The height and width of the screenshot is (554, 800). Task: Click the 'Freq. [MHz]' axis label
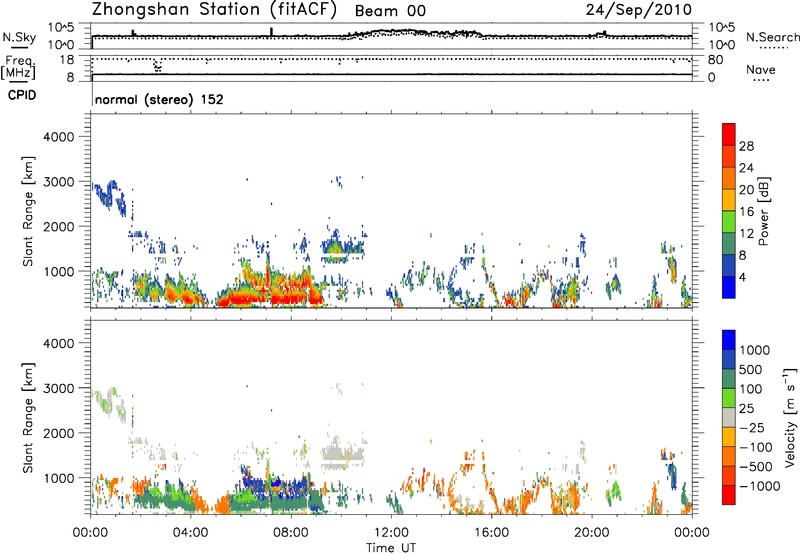(x=18, y=68)
